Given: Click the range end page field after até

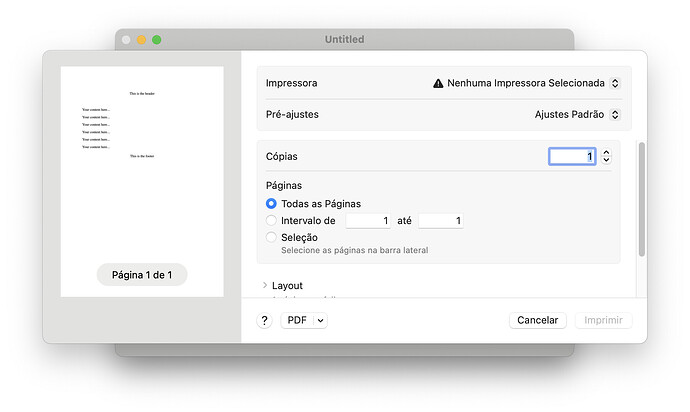Looking at the screenshot, I should click(x=440, y=220).
